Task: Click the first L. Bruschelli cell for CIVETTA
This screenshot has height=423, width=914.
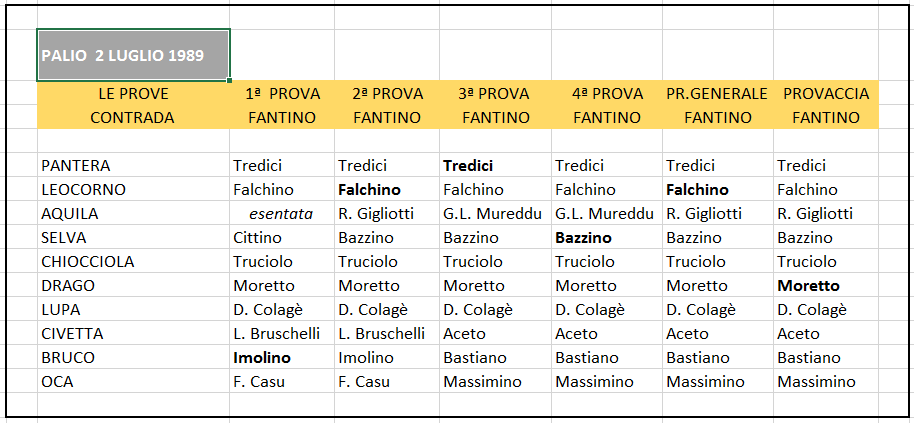Action: (x=282, y=333)
